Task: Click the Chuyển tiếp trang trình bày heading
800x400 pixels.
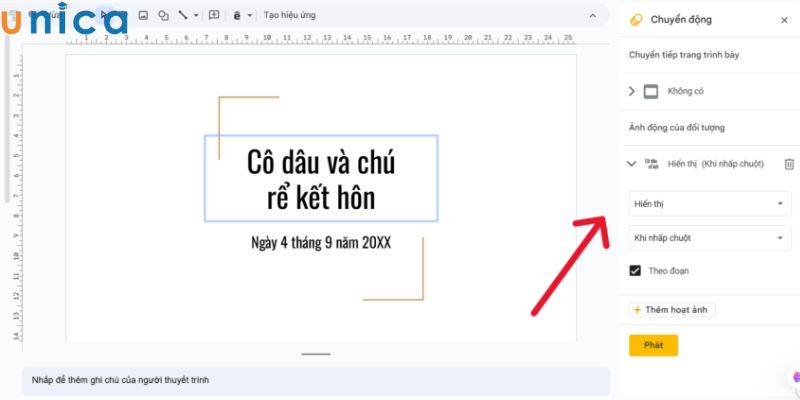Action: tap(684, 55)
